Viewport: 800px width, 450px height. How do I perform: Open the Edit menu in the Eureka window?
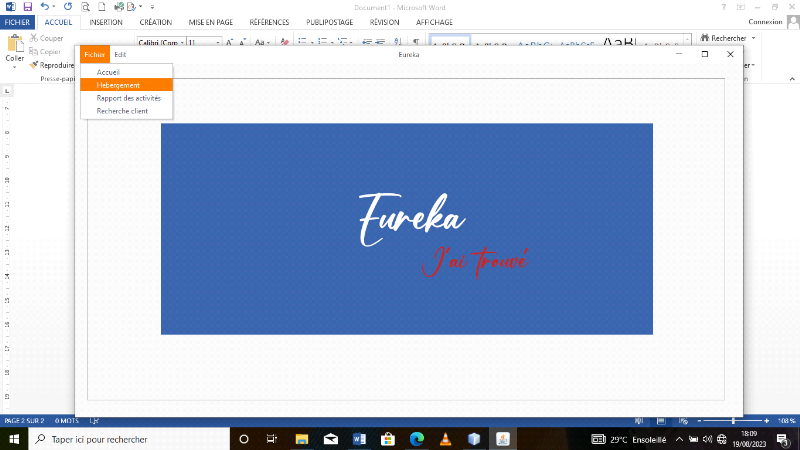pos(120,54)
